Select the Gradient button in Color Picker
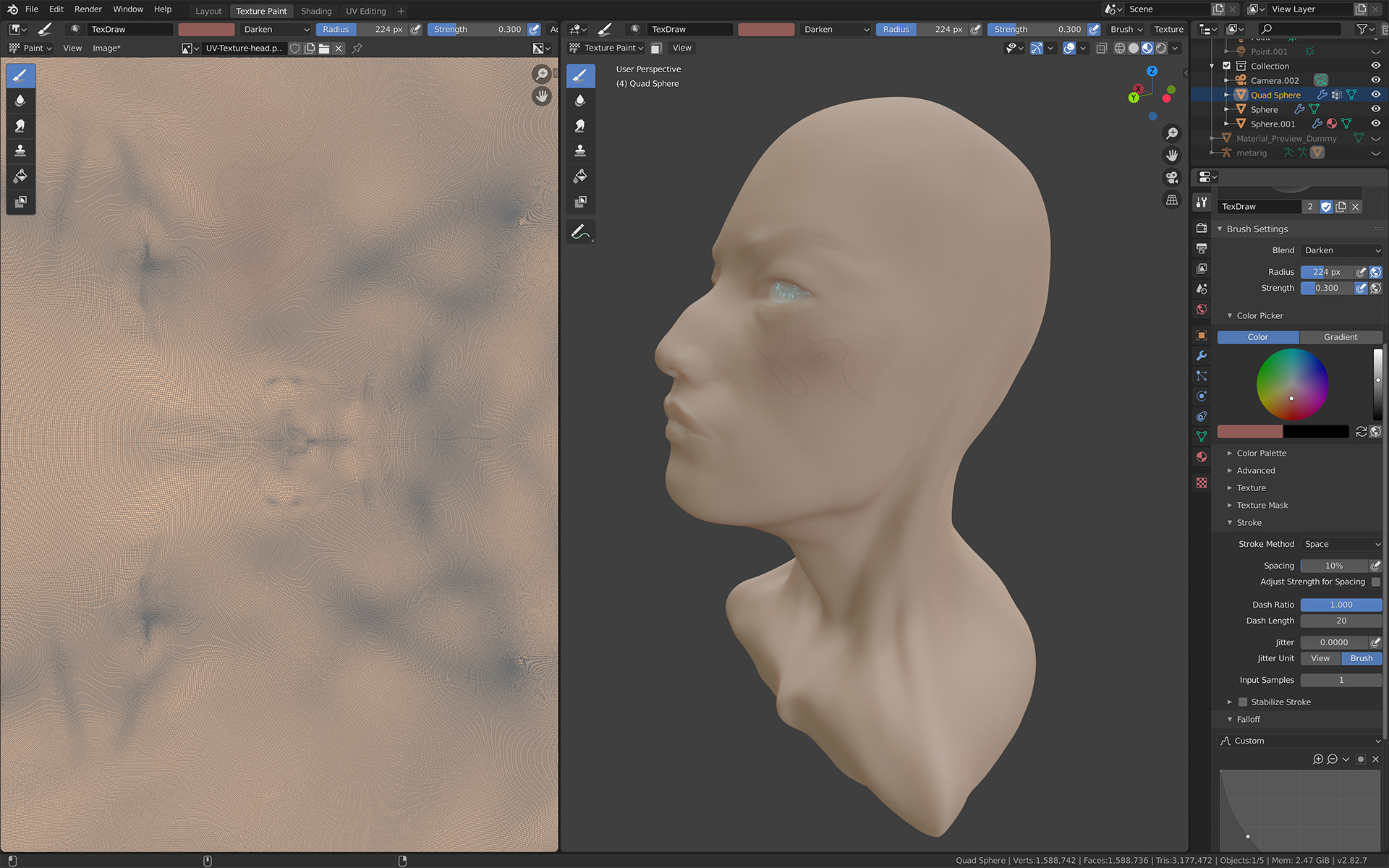1389x868 pixels. (1340, 337)
